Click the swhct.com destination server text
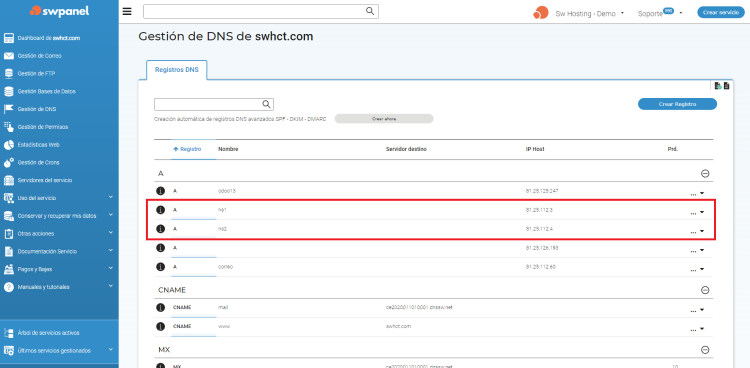 [x=398, y=326]
